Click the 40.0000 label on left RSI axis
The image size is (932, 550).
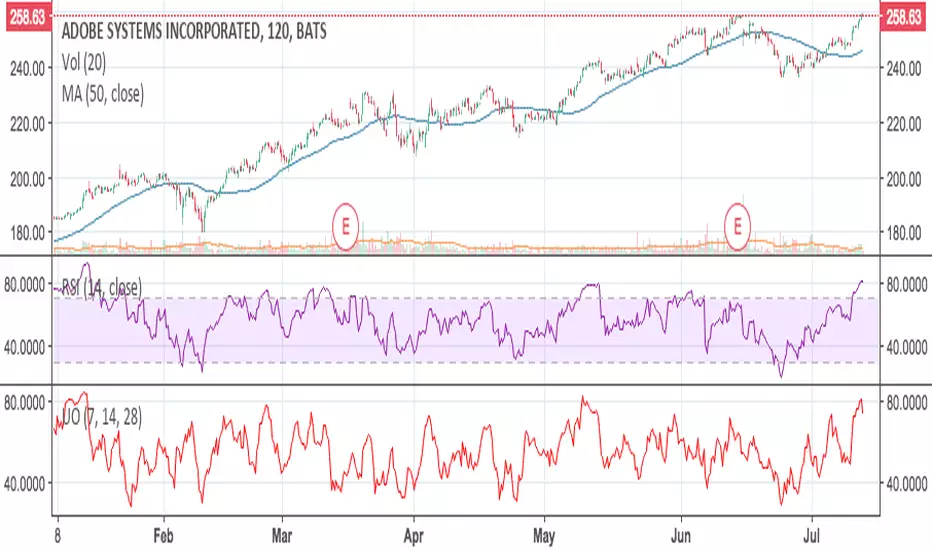pyautogui.click(x=24, y=347)
